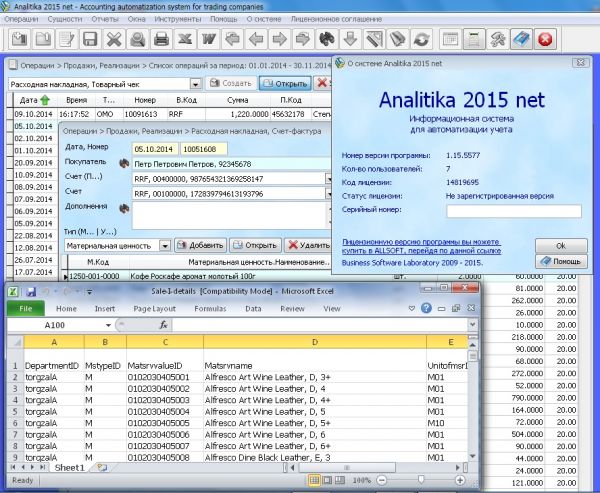Image resolution: width=600 pixels, height=493 pixels.
Task: Click the wrench settings toolbar icon
Action: click(497, 39)
